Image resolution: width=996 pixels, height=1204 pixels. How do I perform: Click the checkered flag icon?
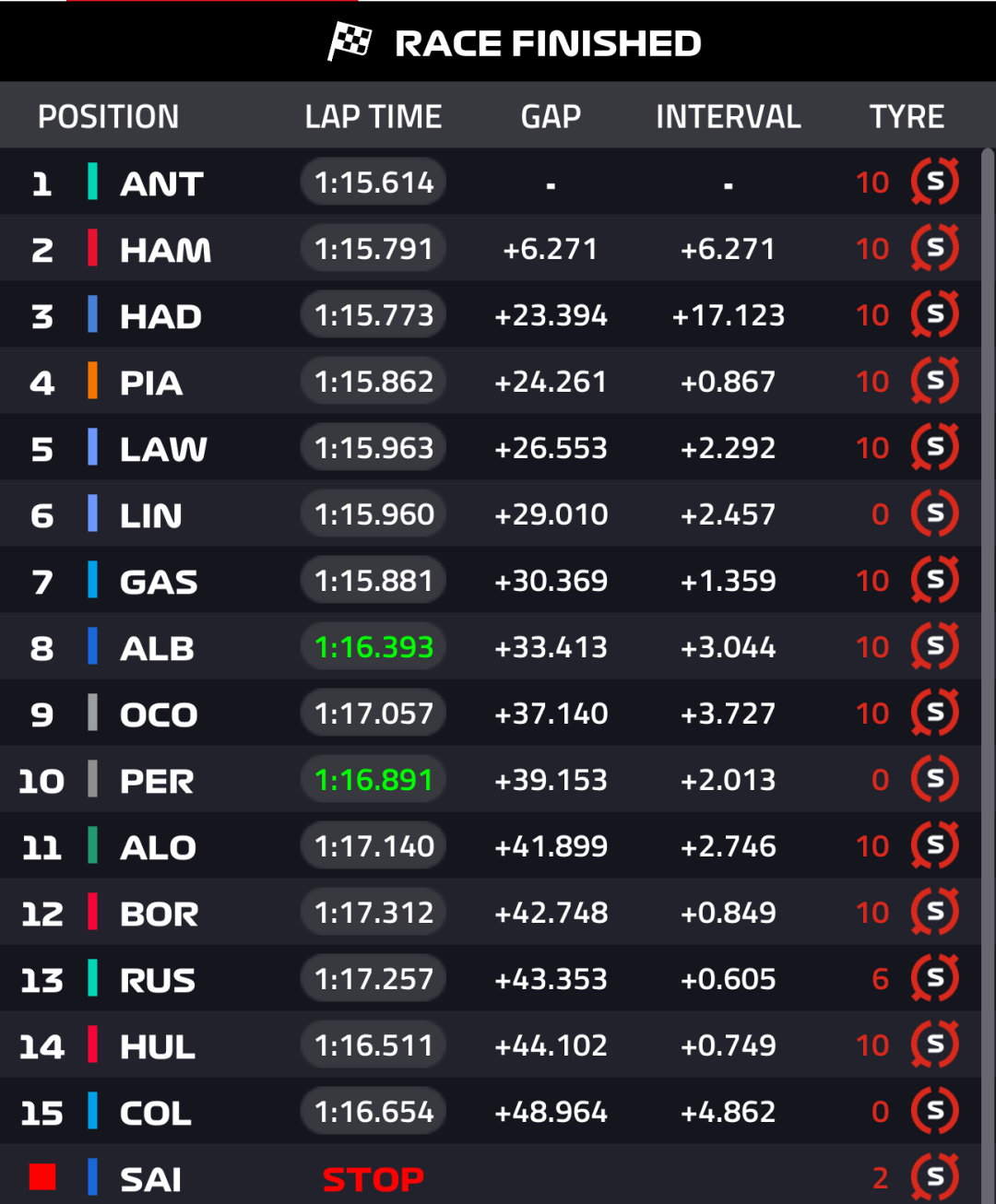click(350, 41)
